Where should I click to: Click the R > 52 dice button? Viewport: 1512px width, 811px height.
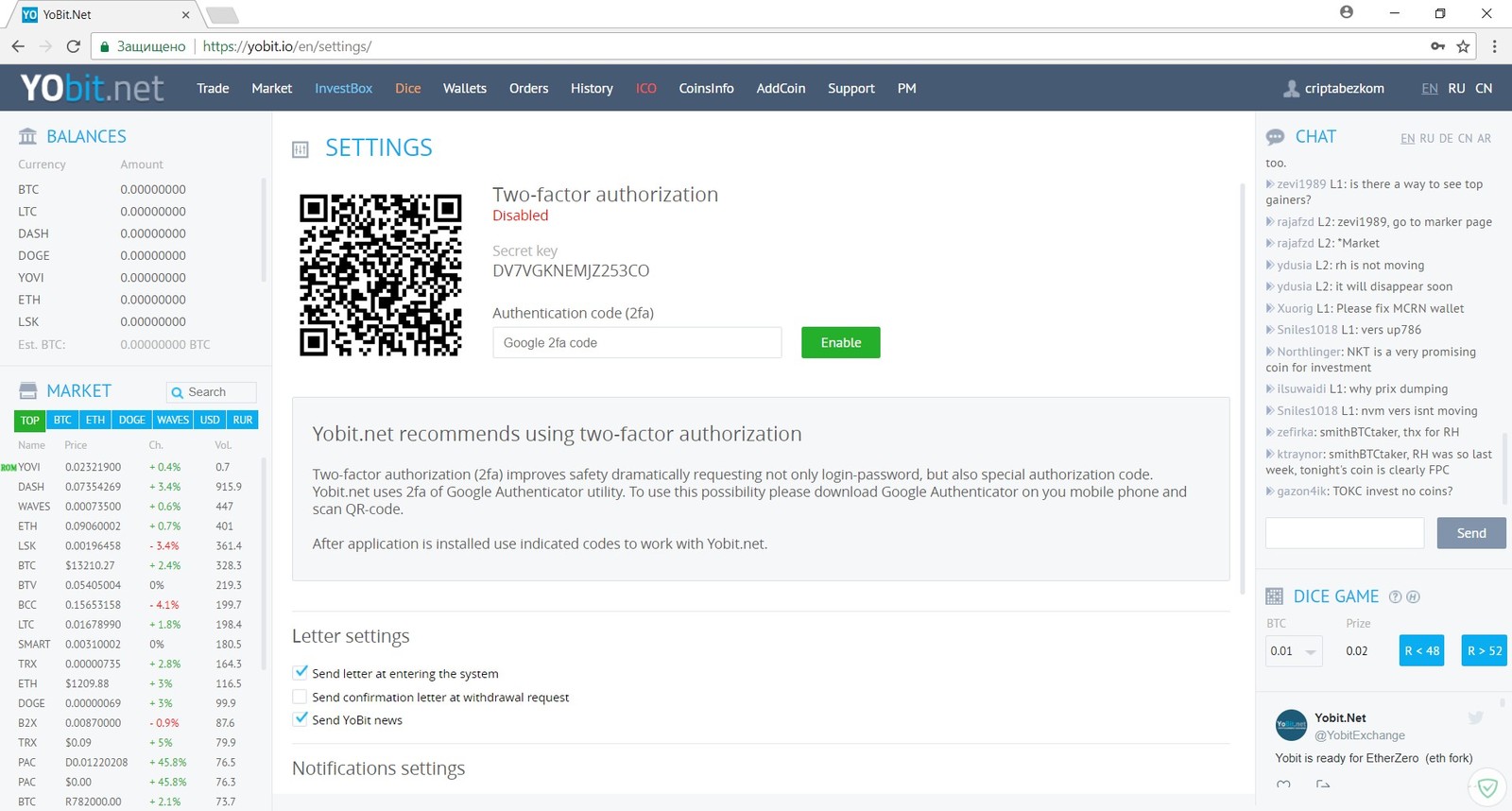tap(1485, 651)
